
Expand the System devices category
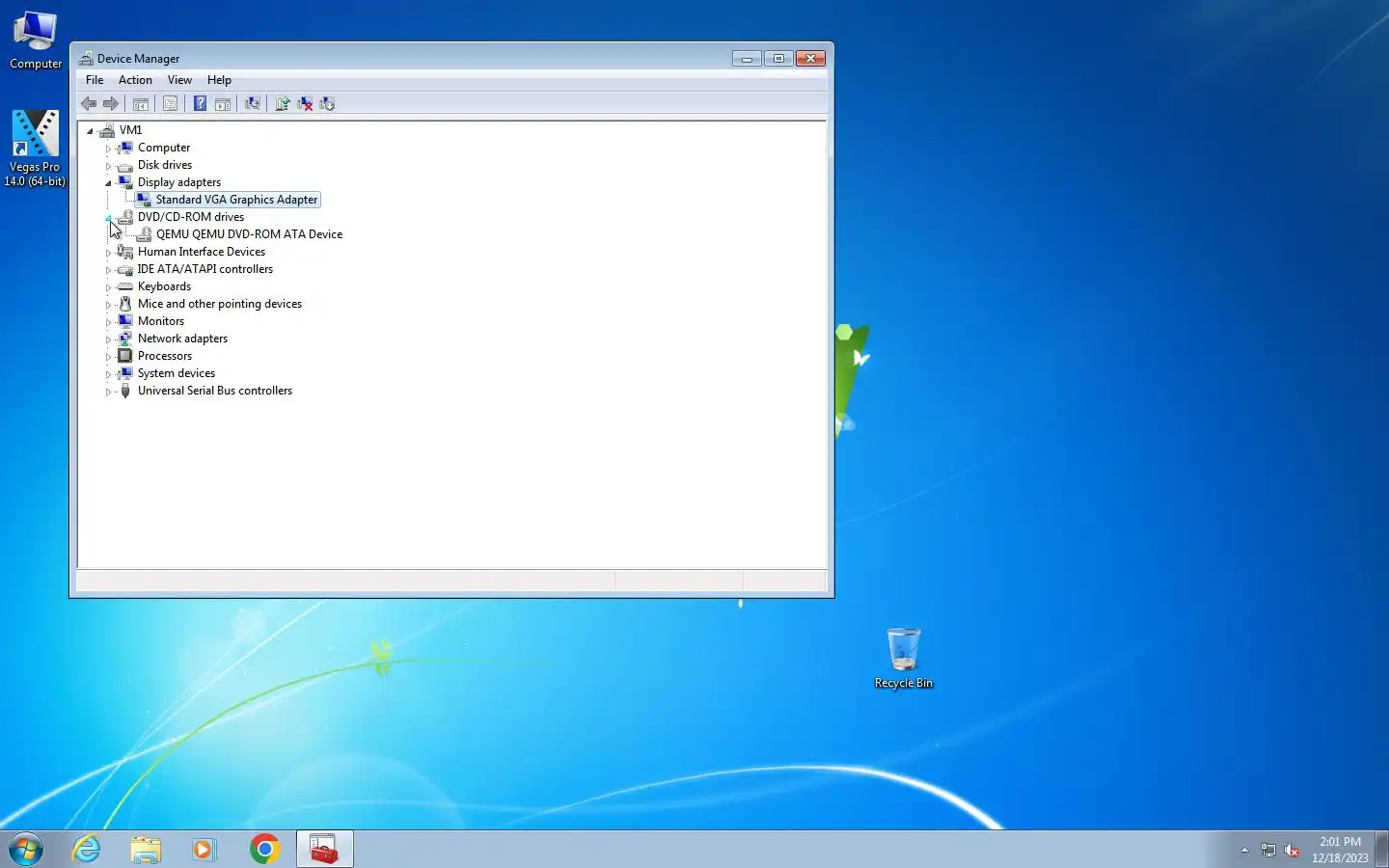(x=108, y=374)
